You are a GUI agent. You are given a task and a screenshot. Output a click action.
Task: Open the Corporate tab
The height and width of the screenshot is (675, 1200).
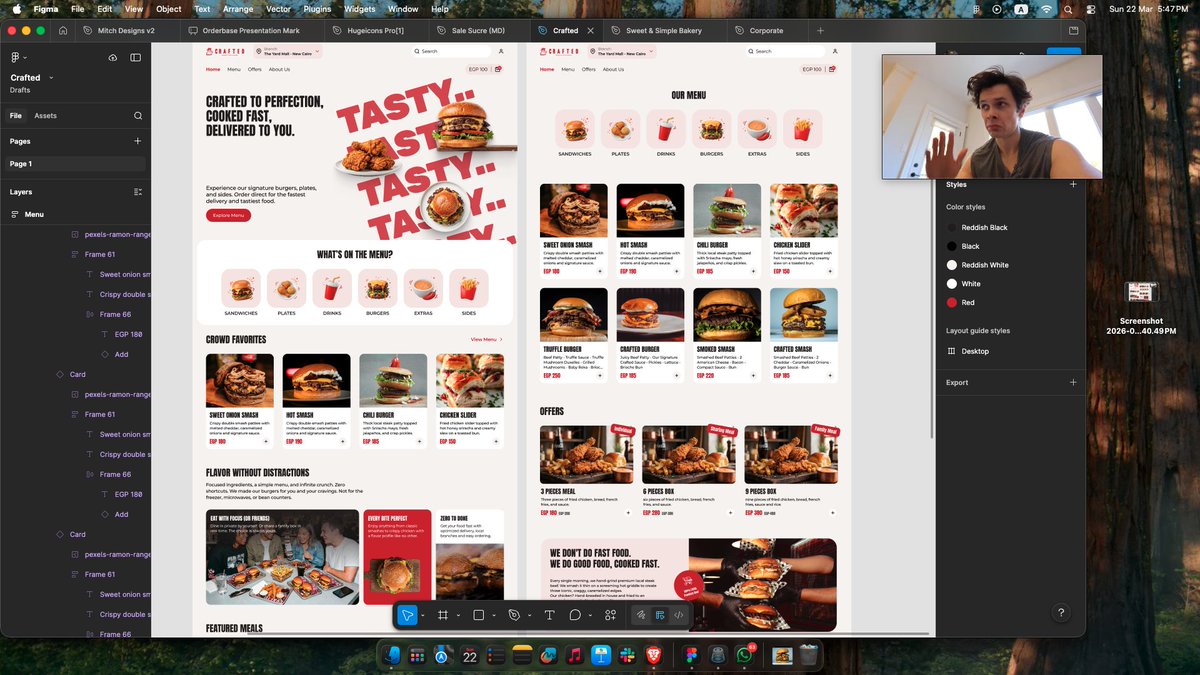tap(766, 31)
